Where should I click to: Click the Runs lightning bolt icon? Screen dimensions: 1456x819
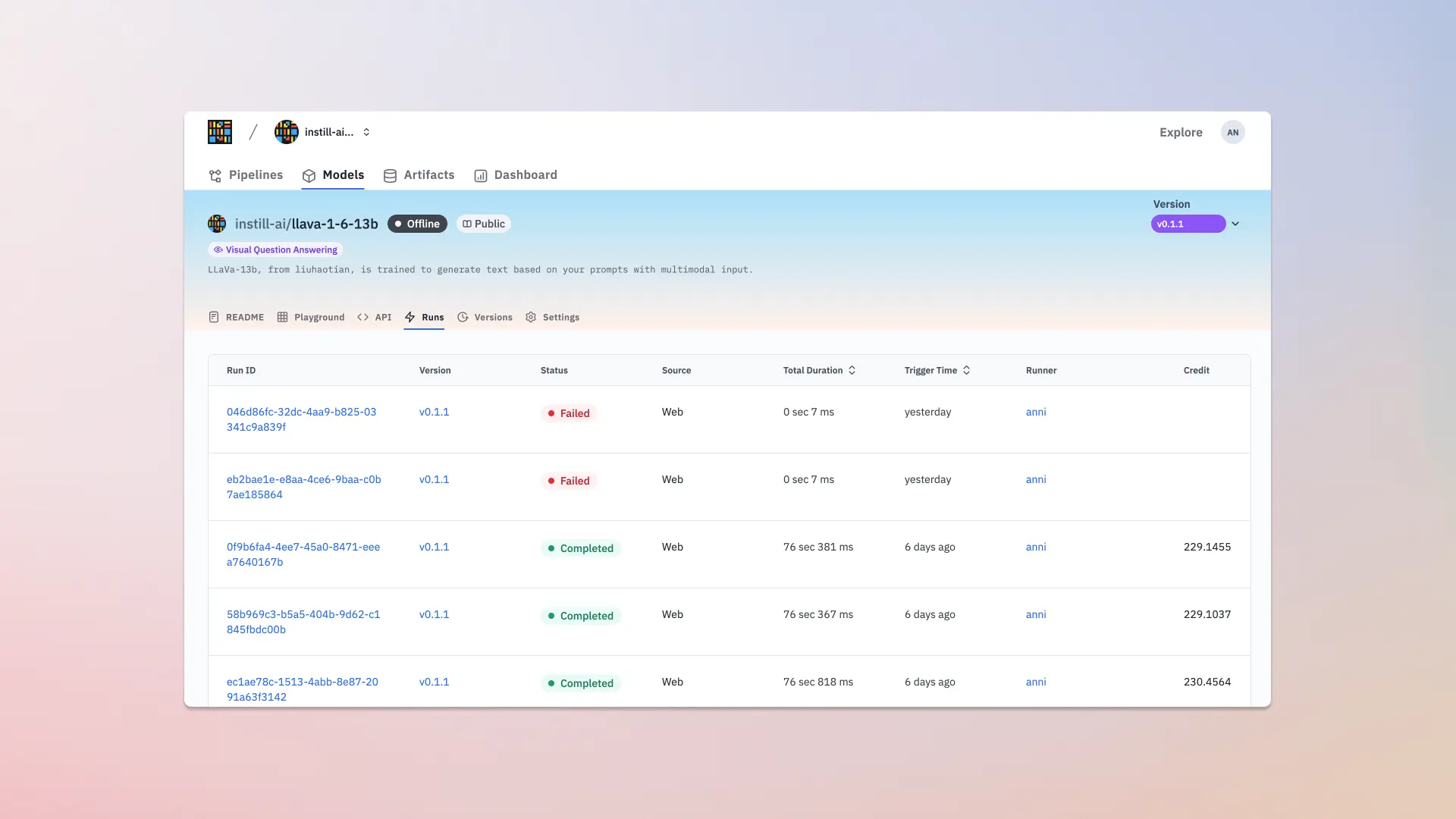tap(409, 317)
